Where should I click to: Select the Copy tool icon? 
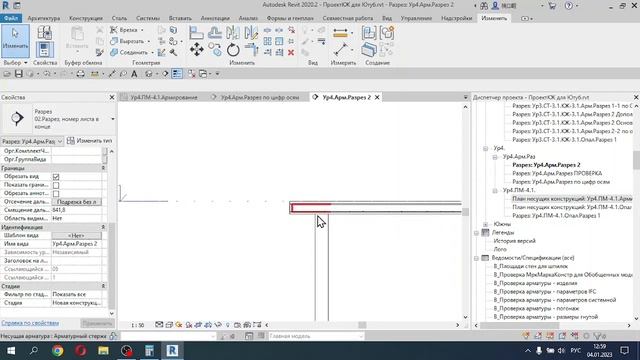pos(215,50)
